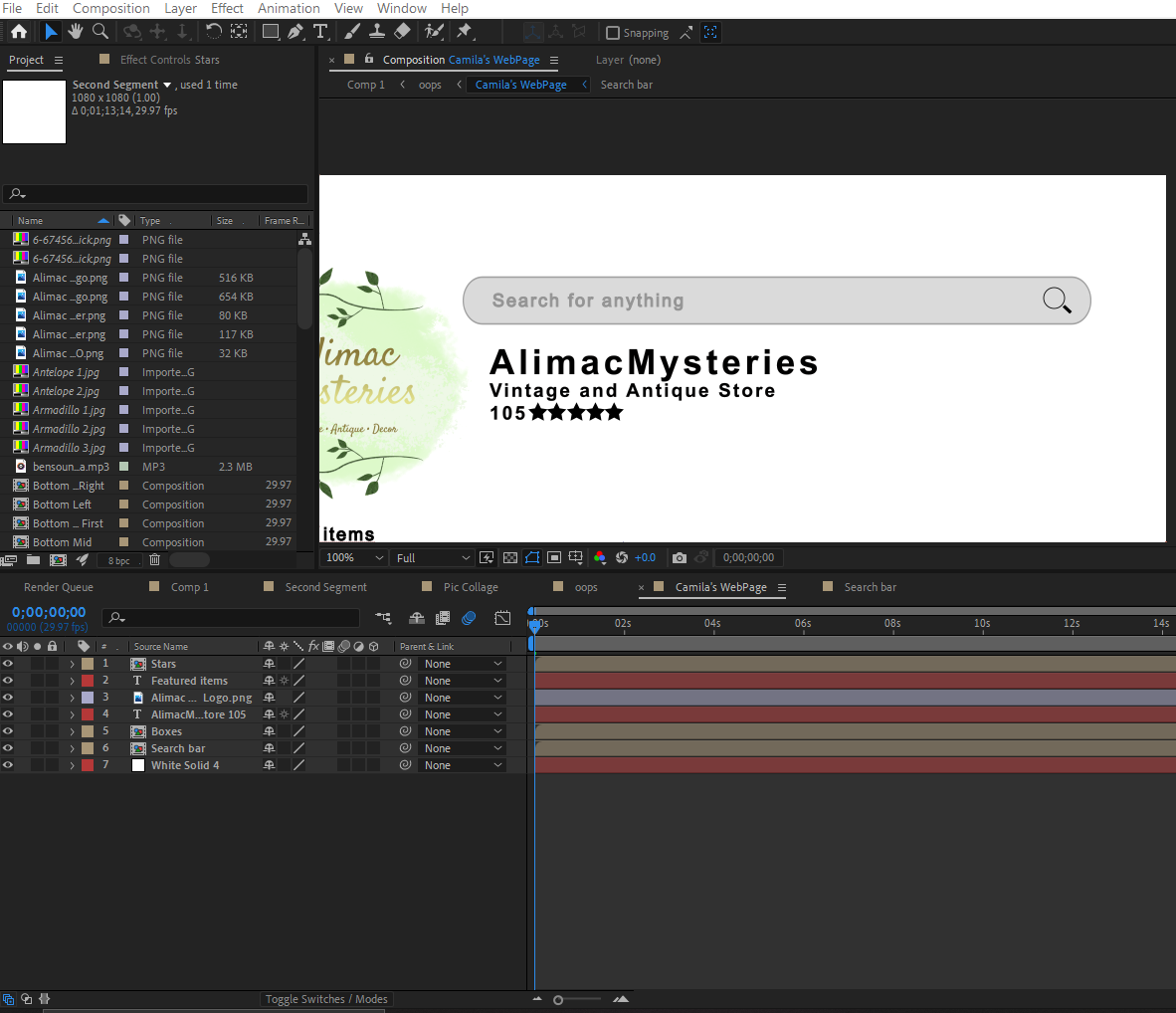Screen dimensions: 1176x1013
Task: Click the snapshot camera icon
Action: point(679,558)
